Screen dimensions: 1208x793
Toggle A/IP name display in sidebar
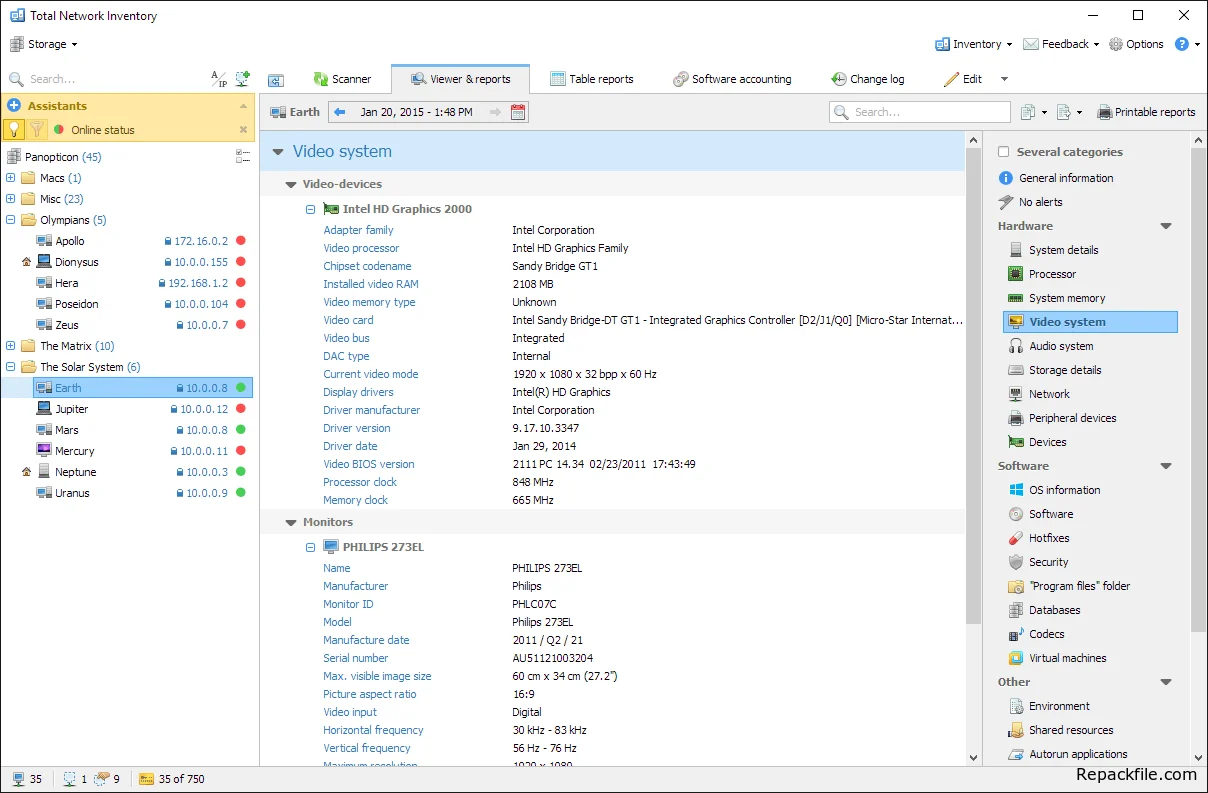[x=218, y=79]
